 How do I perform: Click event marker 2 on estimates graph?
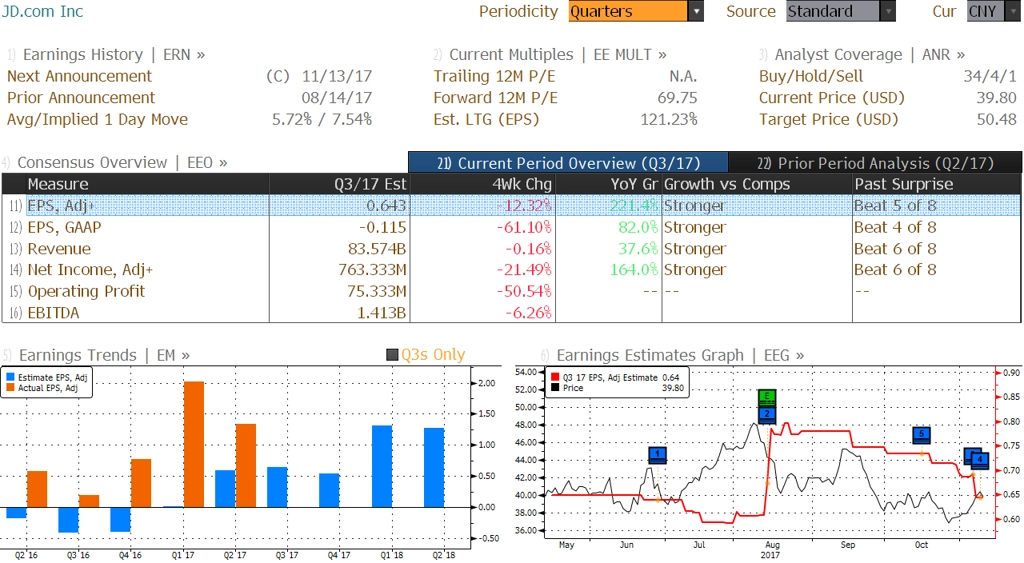[767, 413]
